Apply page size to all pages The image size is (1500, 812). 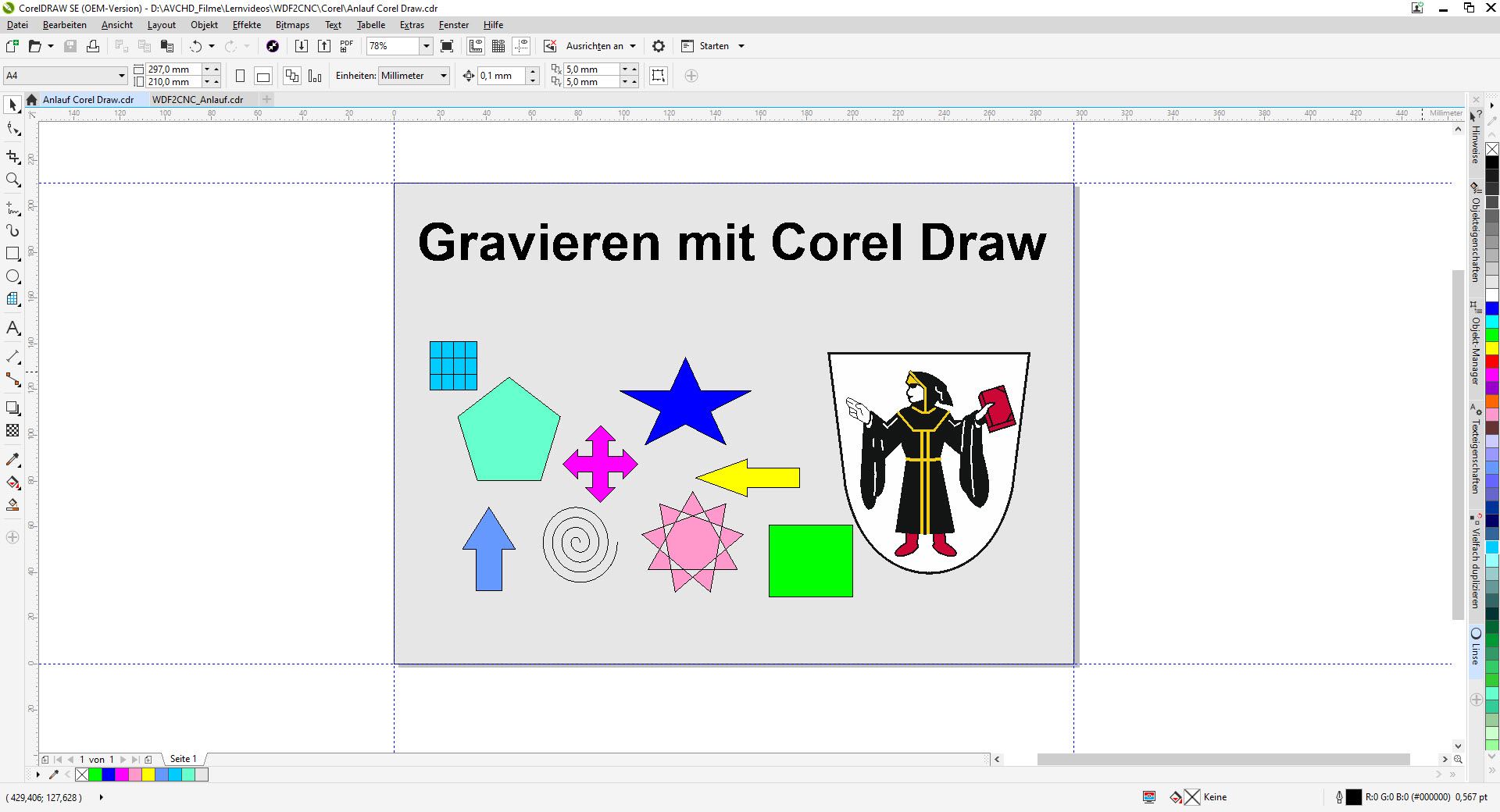(x=292, y=76)
